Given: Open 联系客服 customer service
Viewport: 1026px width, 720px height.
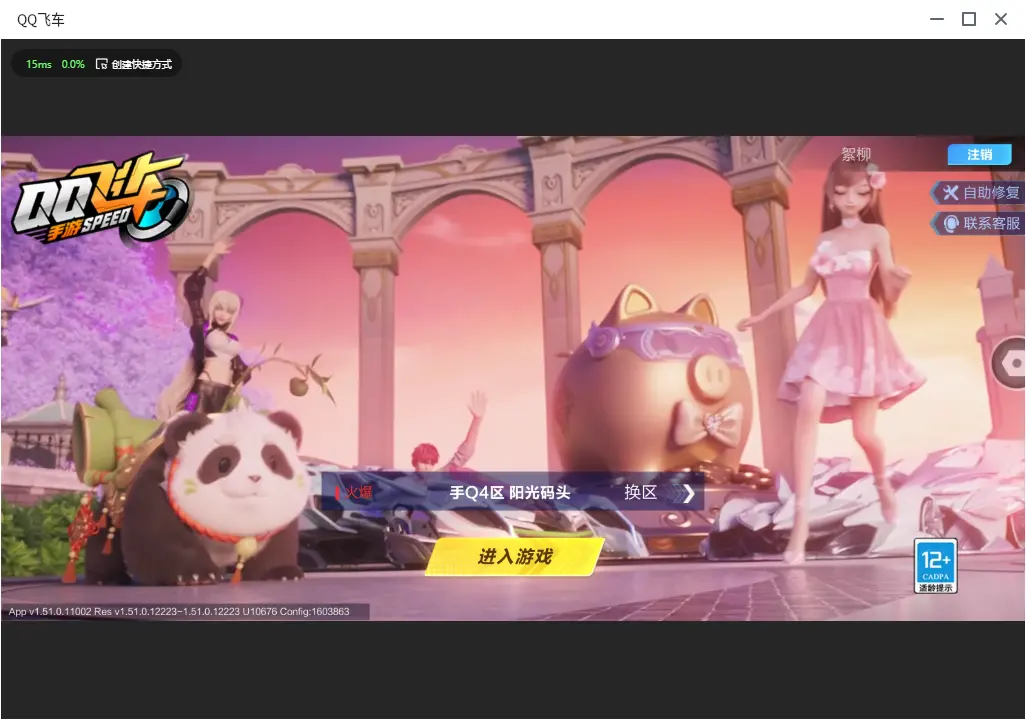Looking at the screenshot, I should tap(978, 223).
